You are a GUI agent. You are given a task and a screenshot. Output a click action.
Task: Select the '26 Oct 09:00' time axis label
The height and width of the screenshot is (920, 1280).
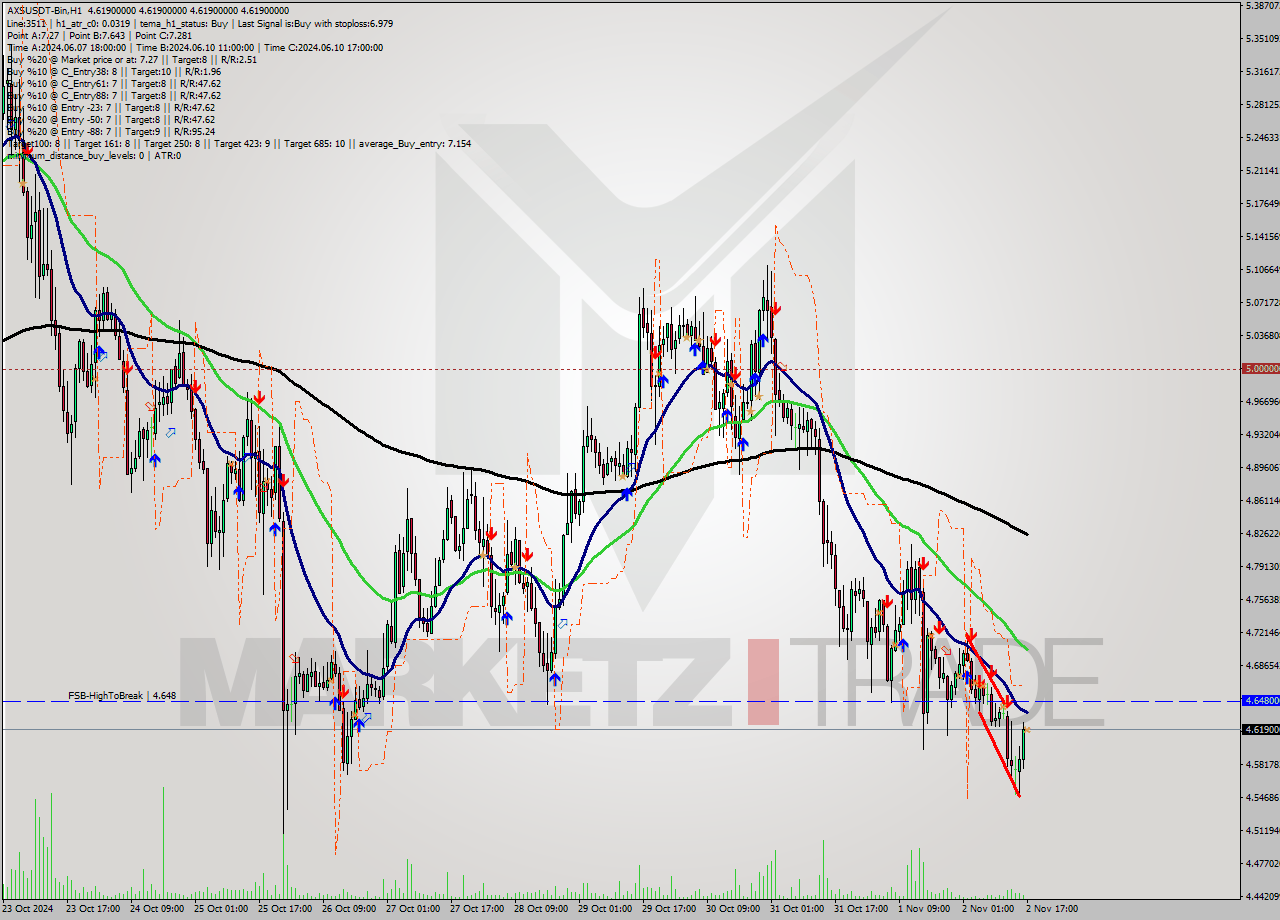tap(349, 909)
